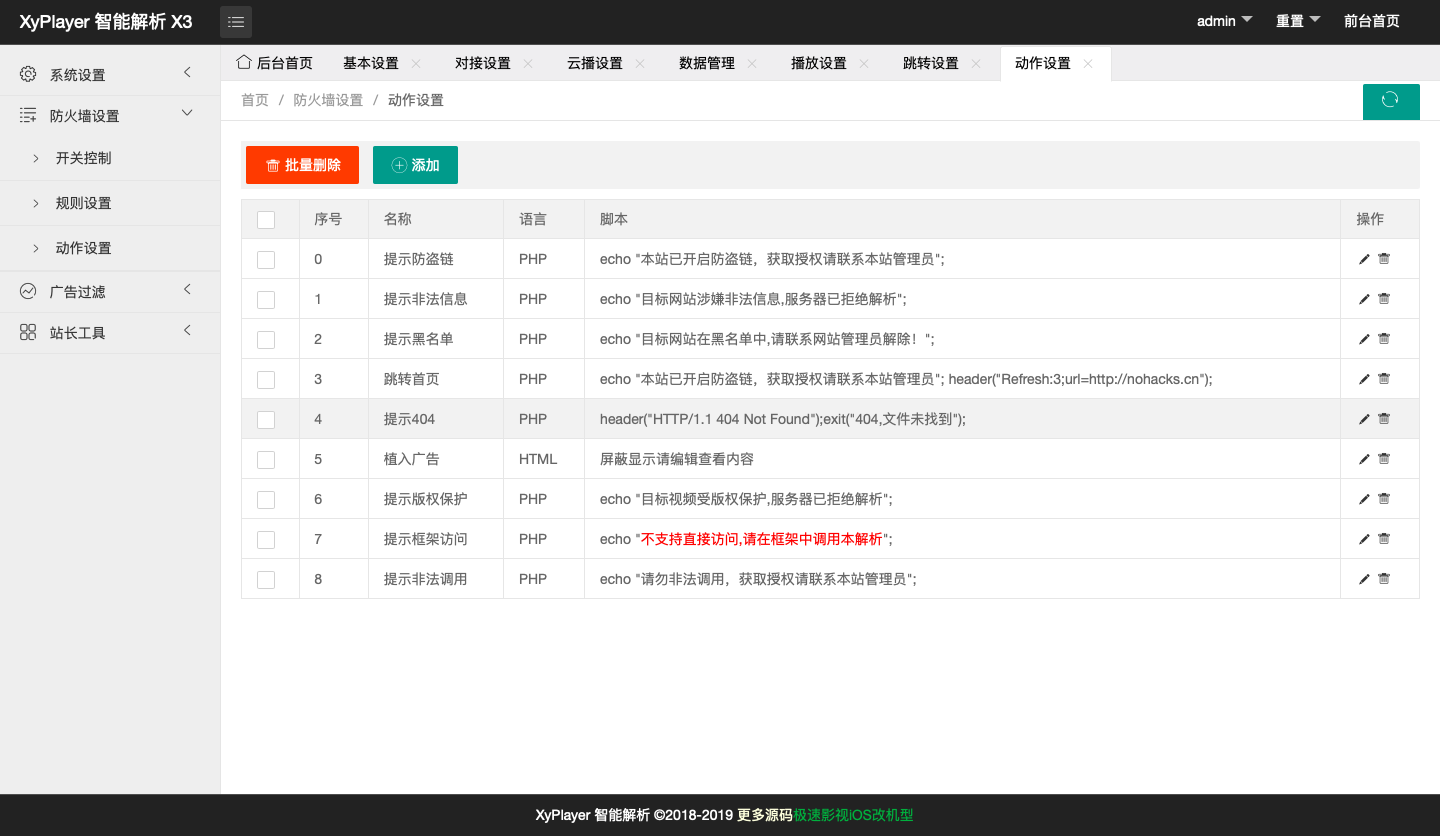
Task: Select checkbox for 提示框架访问 row
Action: coord(266,539)
